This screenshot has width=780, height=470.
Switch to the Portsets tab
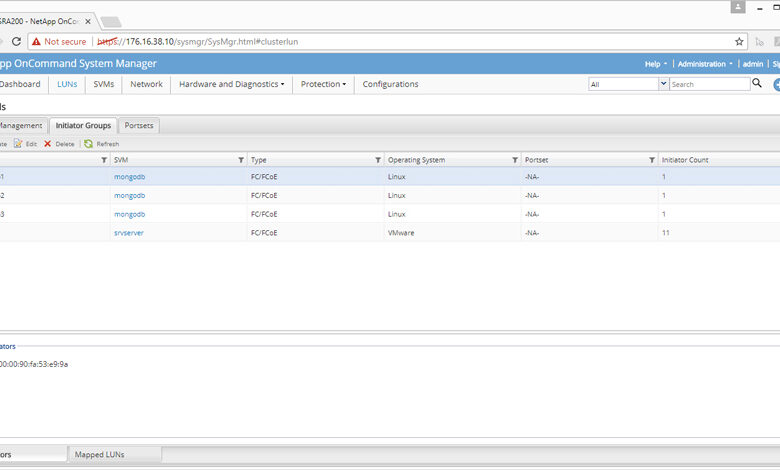tap(139, 125)
